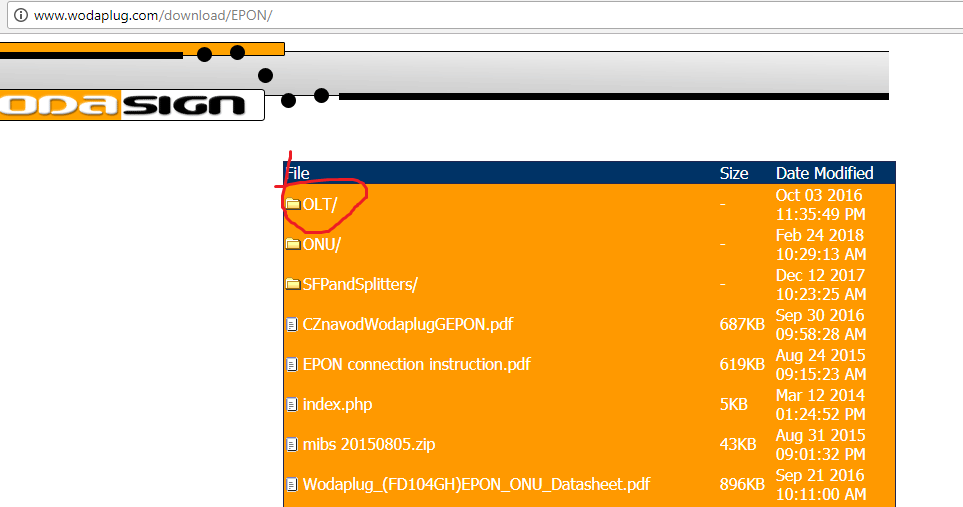Open EPON connection instruction.pdf
963x507 pixels.
tap(416, 364)
